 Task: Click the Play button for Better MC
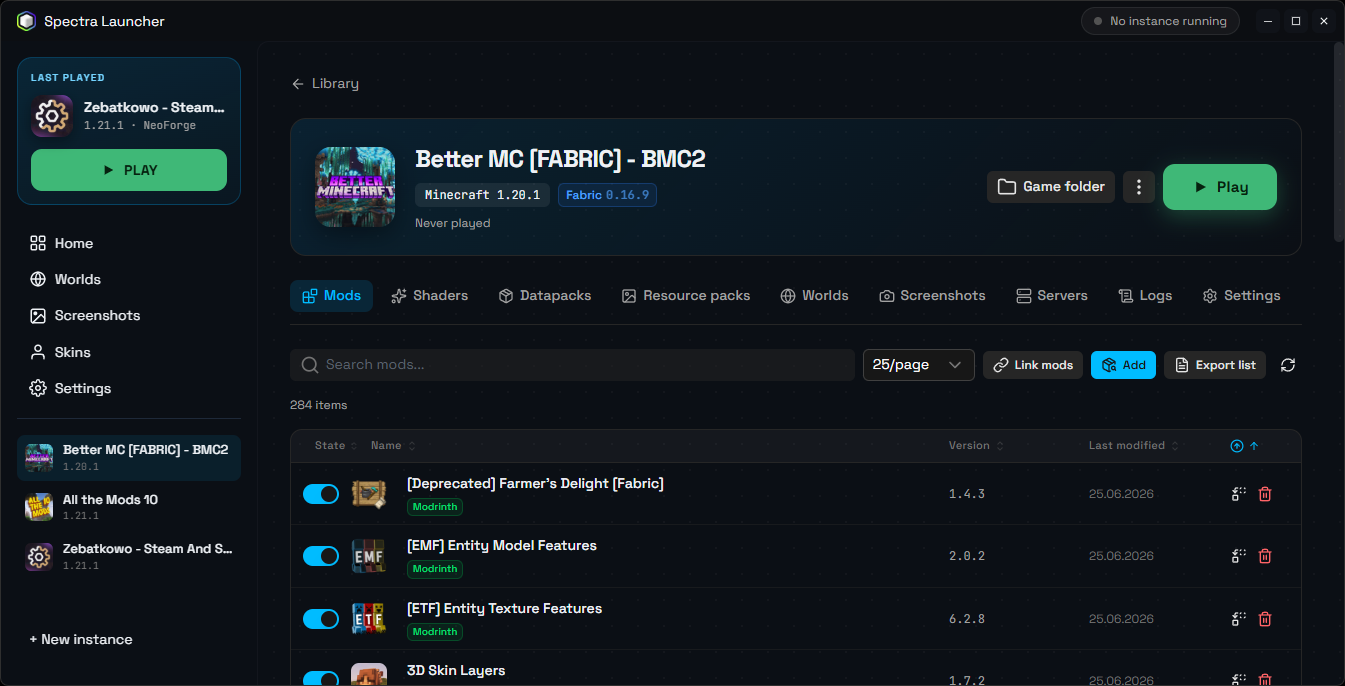click(x=1220, y=187)
